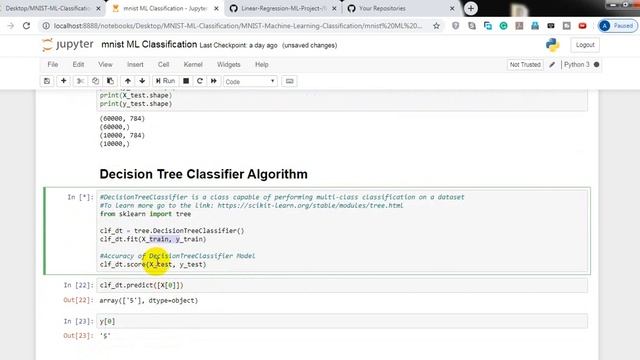640x360 pixels.
Task: Click the localhost address bar
Action: (238, 26)
